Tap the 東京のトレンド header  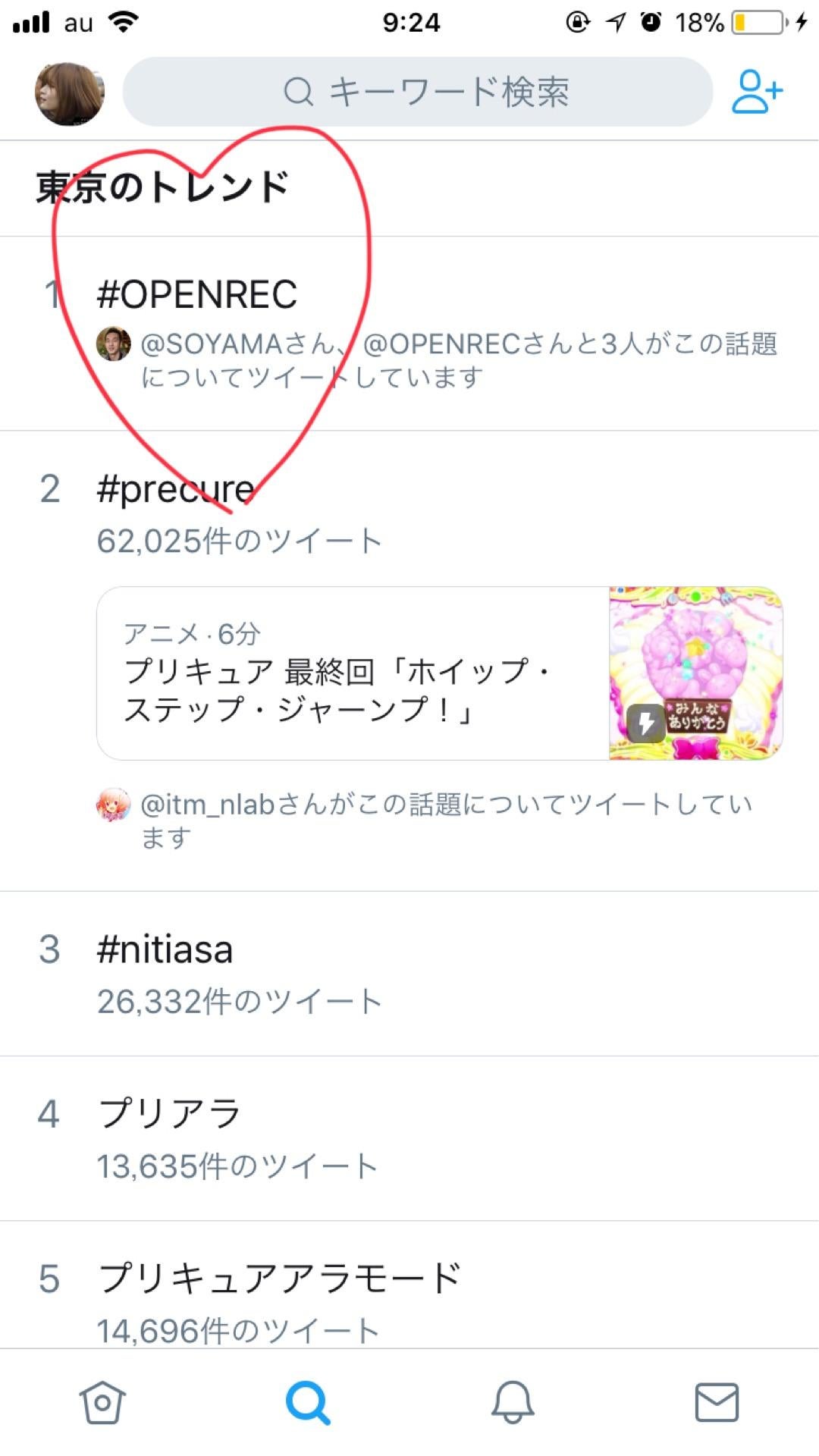click(x=162, y=187)
